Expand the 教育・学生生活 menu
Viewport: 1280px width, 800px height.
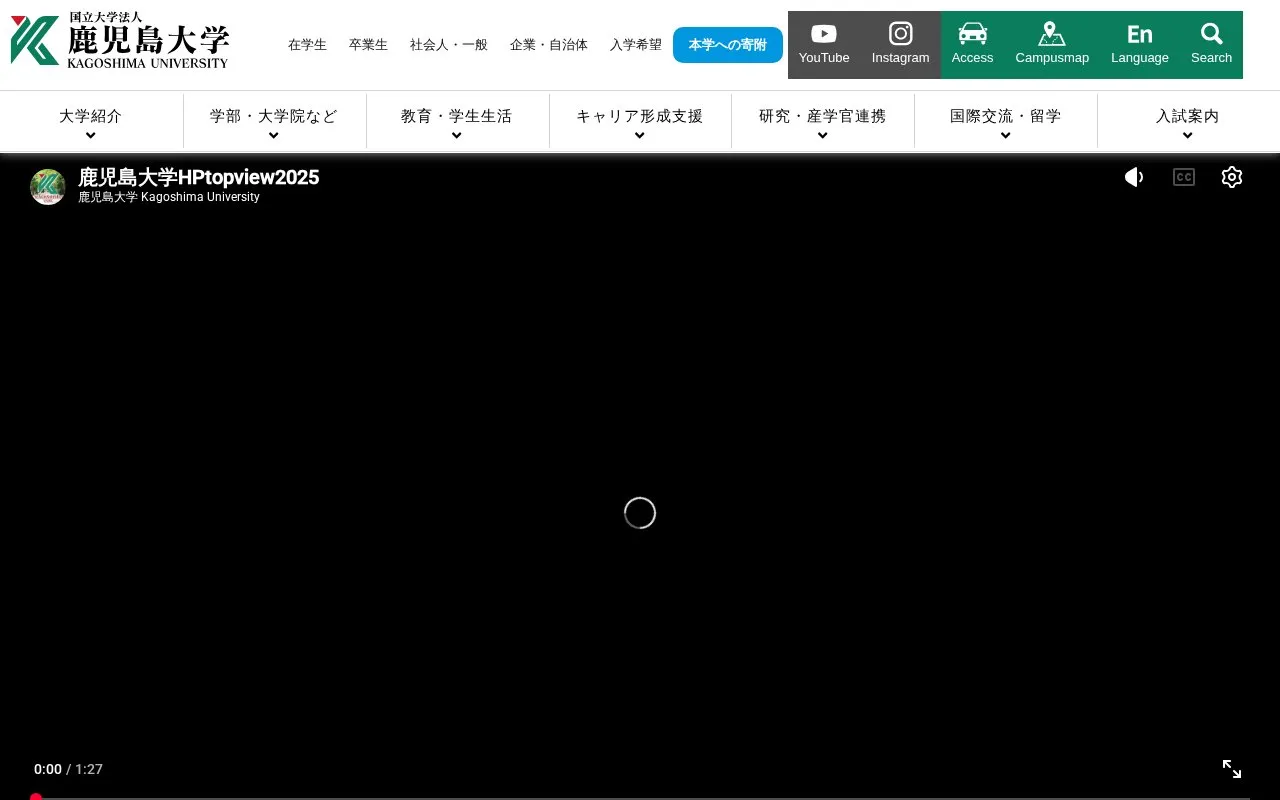pos(457,122)
